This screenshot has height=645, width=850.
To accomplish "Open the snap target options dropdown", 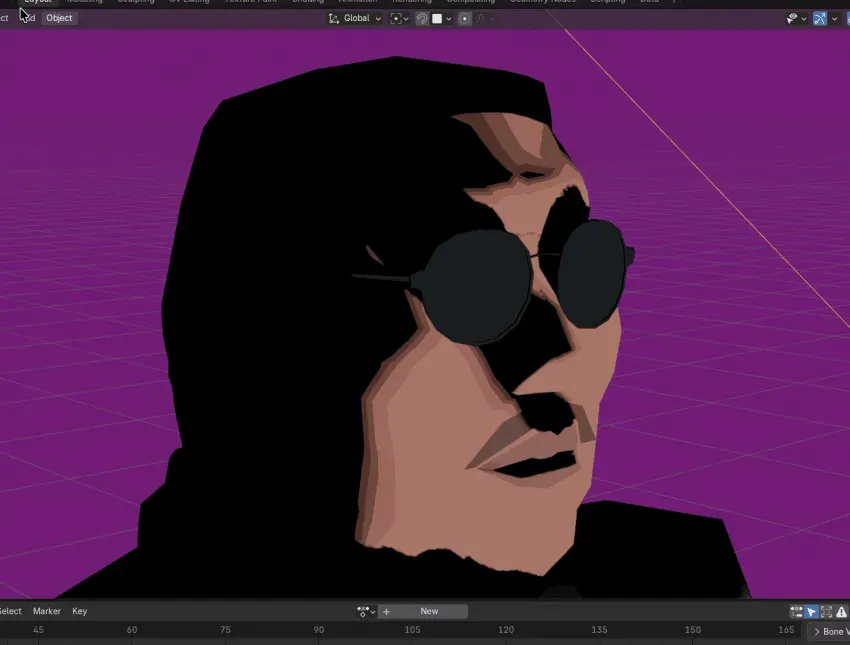I will [x=442, y=18].
